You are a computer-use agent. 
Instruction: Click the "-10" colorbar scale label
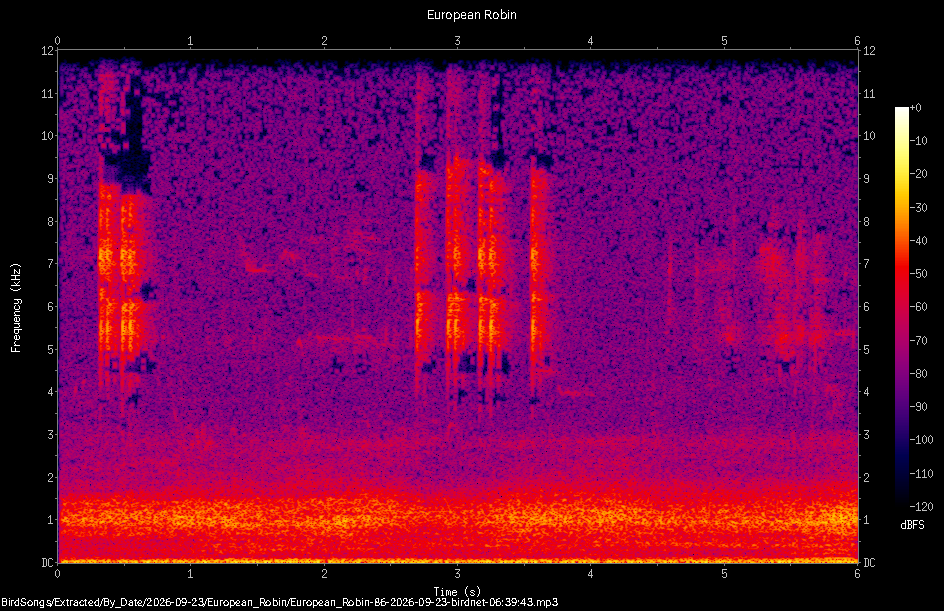click(x=918, y=141)
